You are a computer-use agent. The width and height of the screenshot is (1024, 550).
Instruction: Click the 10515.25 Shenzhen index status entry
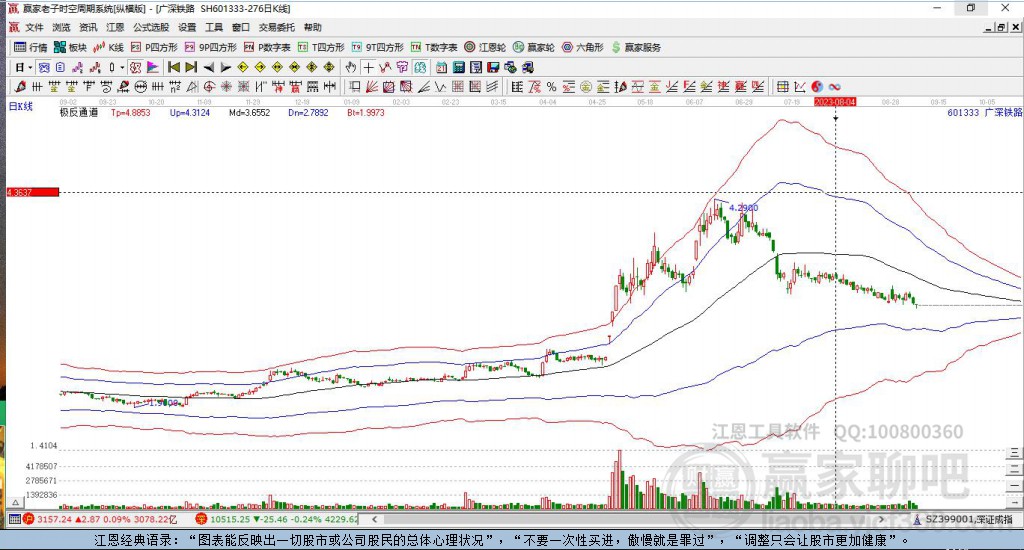pos(277,519)
